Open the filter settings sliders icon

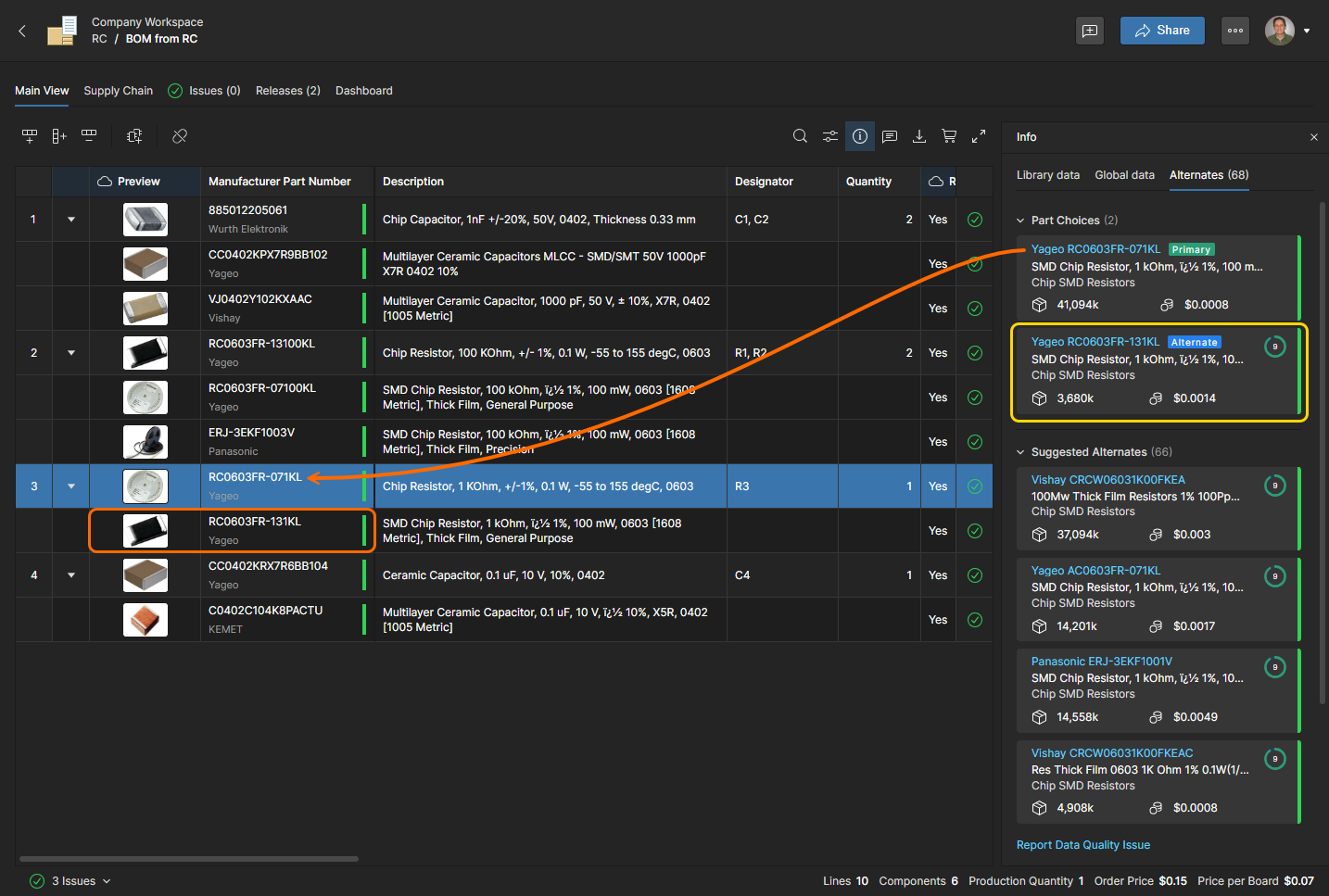pos(829,136)
